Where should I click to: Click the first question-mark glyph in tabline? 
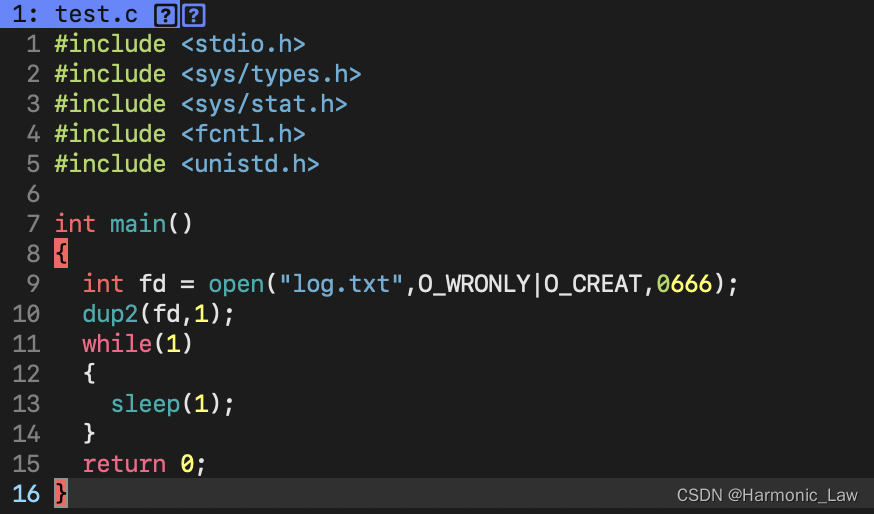(166, 15)
